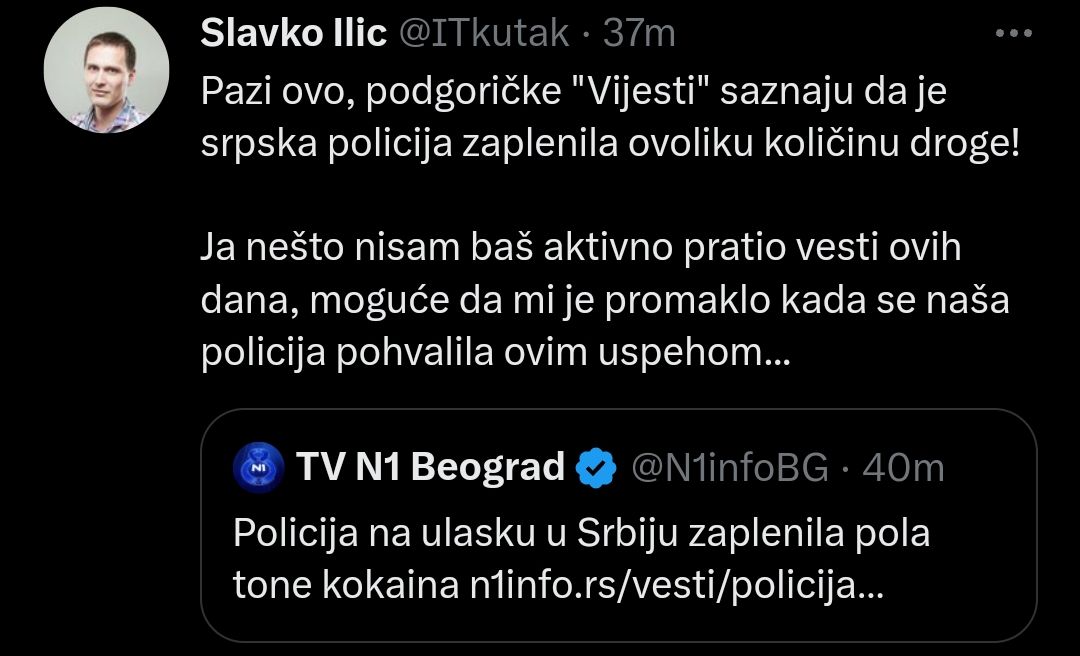Click the blue verified badge
The image size is (1080, 656).
tap(597, 468)
